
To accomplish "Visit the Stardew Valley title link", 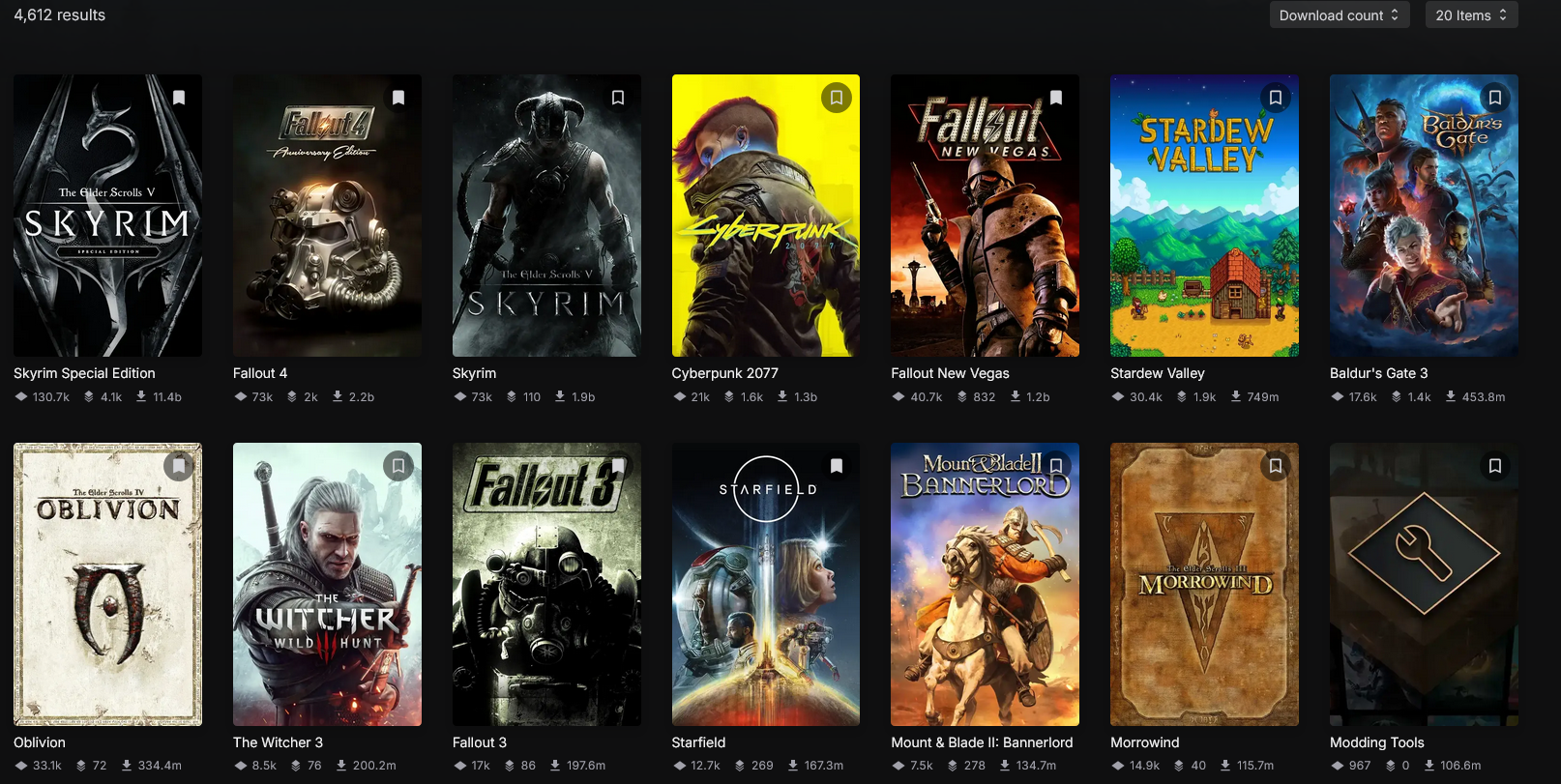I will [1158, 373].
